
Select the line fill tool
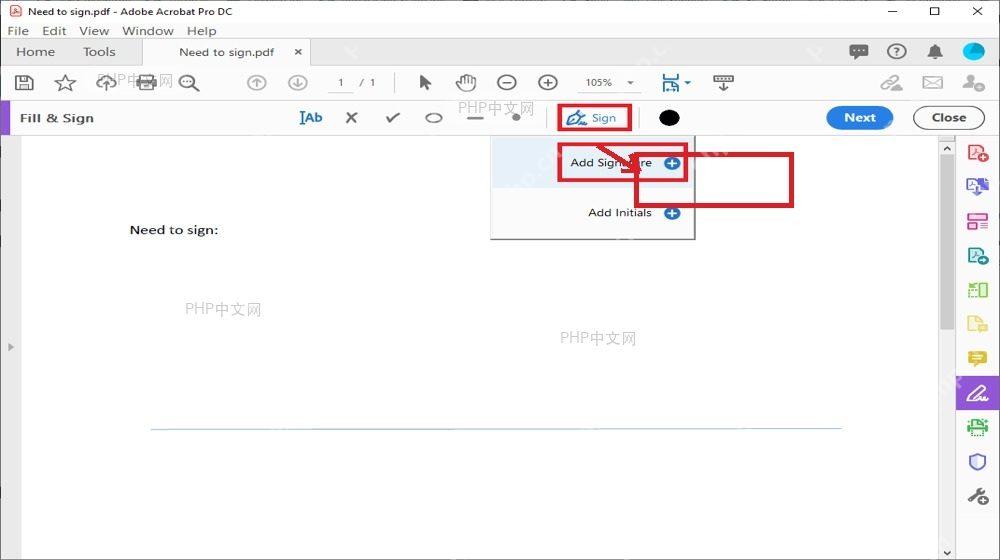pos(475,119)
